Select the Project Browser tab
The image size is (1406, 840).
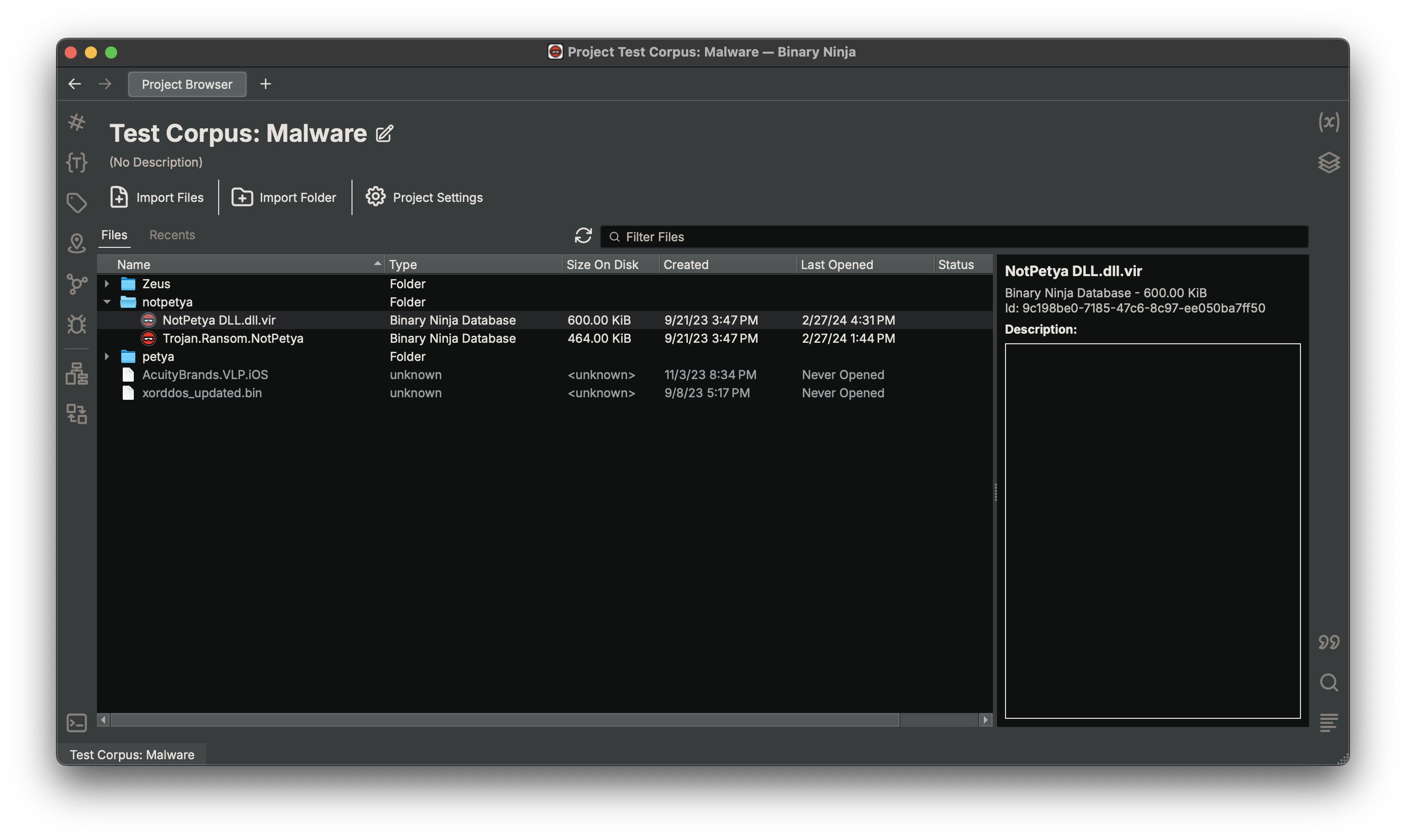[x=187, y=84]
